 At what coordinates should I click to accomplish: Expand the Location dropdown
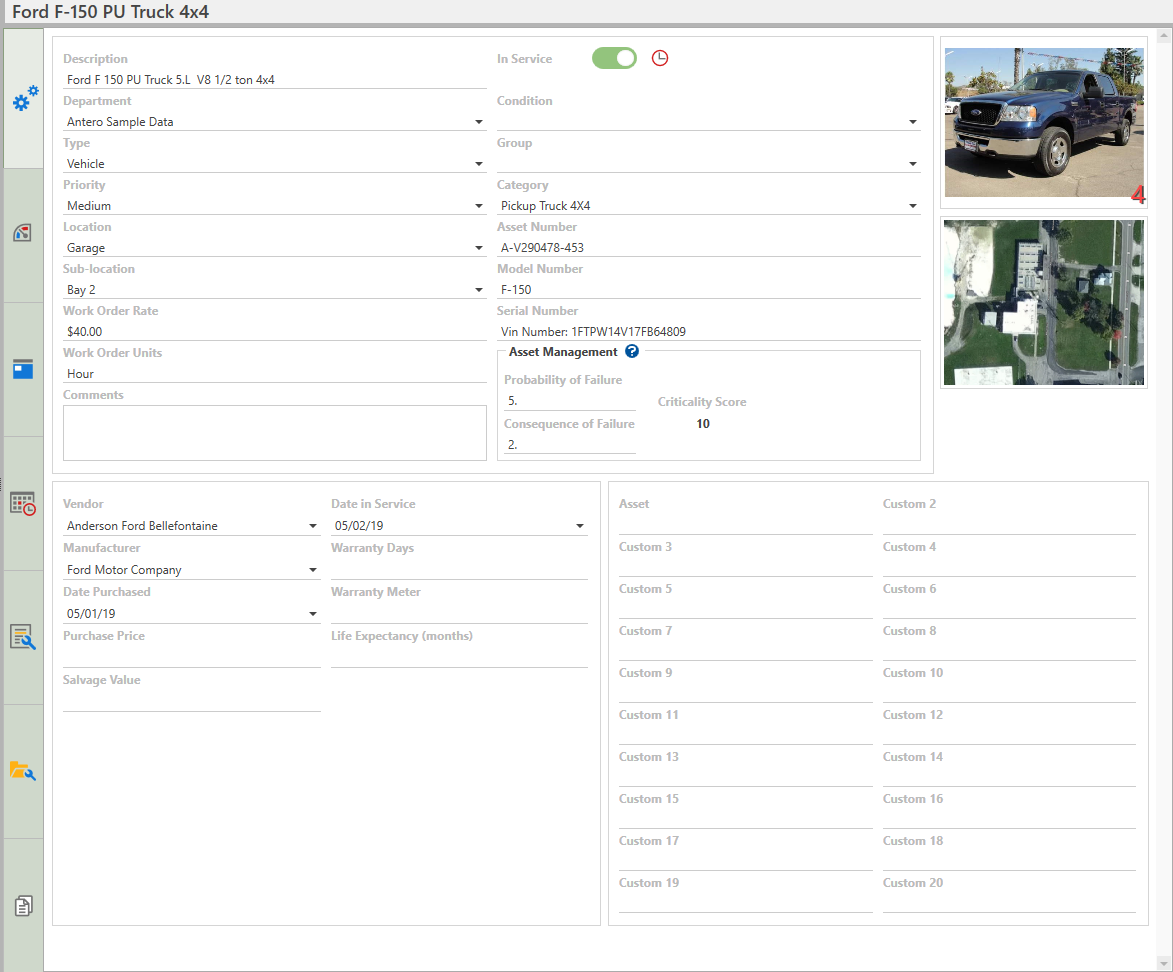pyautogui.click(x=479, y=248)
